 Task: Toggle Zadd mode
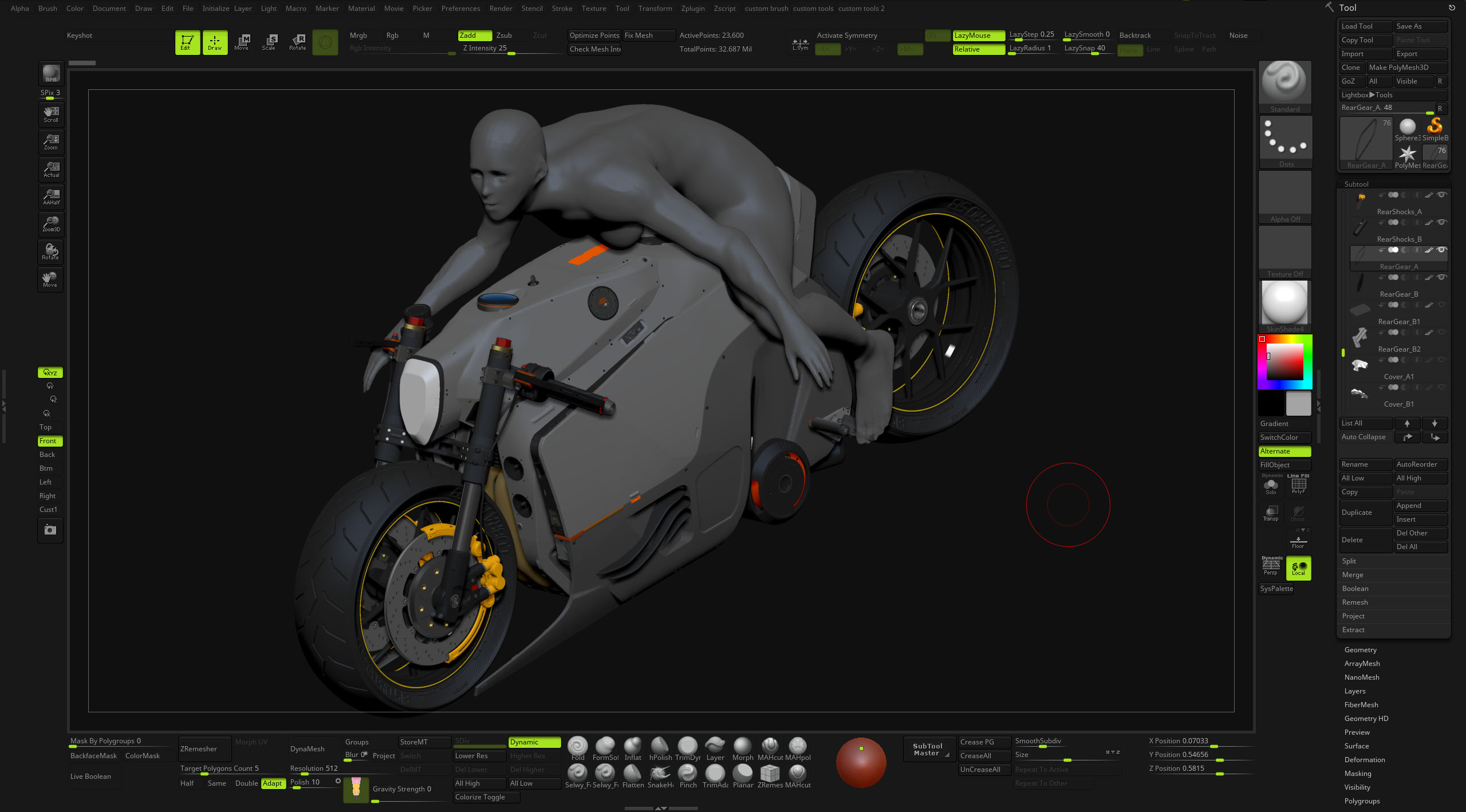point(475,36)
